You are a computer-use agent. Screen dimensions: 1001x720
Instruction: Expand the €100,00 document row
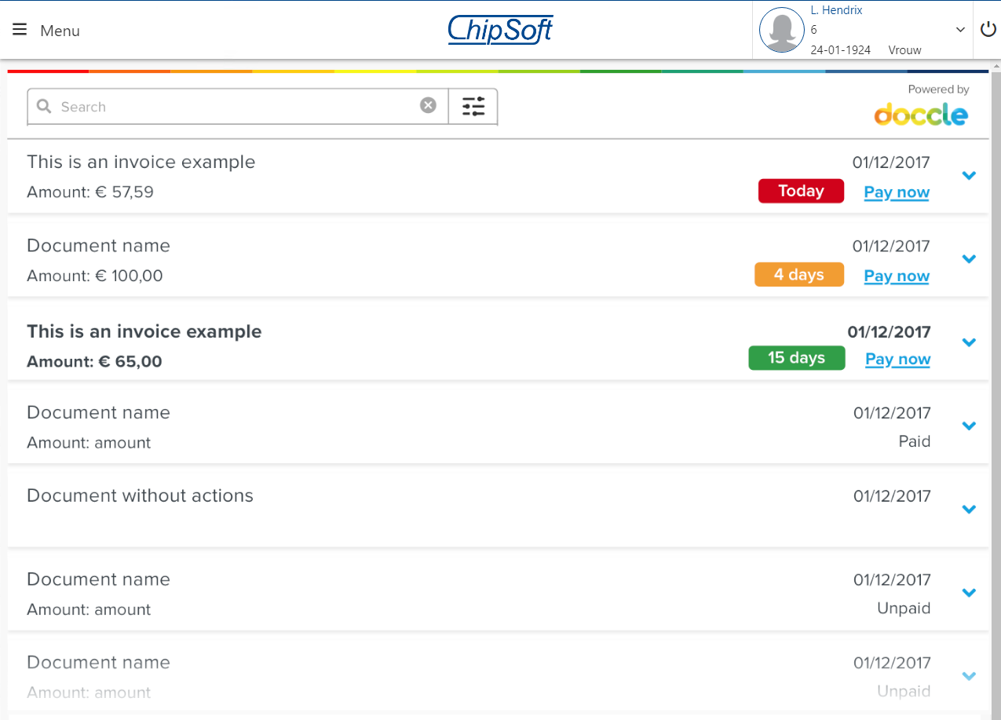point(968,259)
